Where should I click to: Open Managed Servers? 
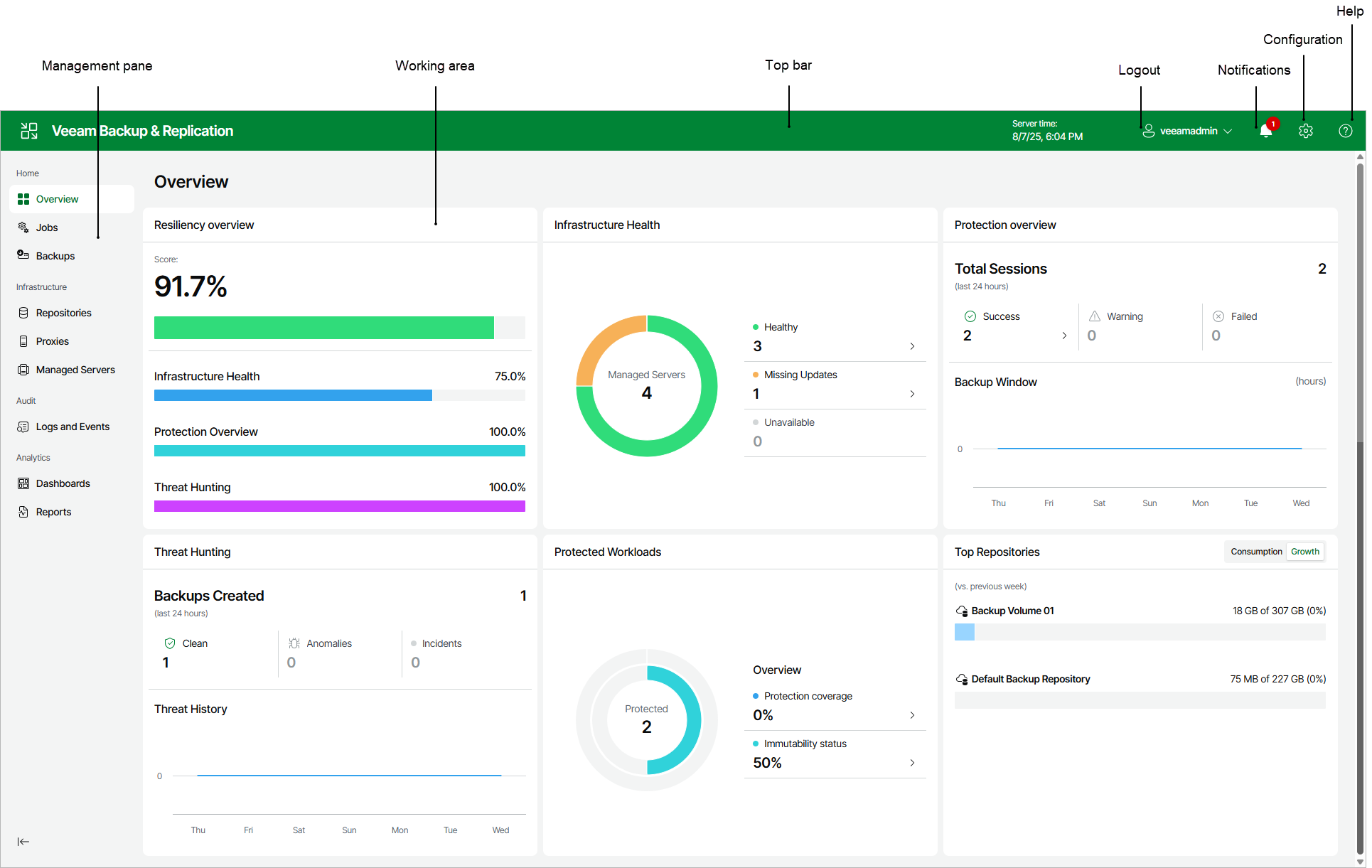coord(75,370)
